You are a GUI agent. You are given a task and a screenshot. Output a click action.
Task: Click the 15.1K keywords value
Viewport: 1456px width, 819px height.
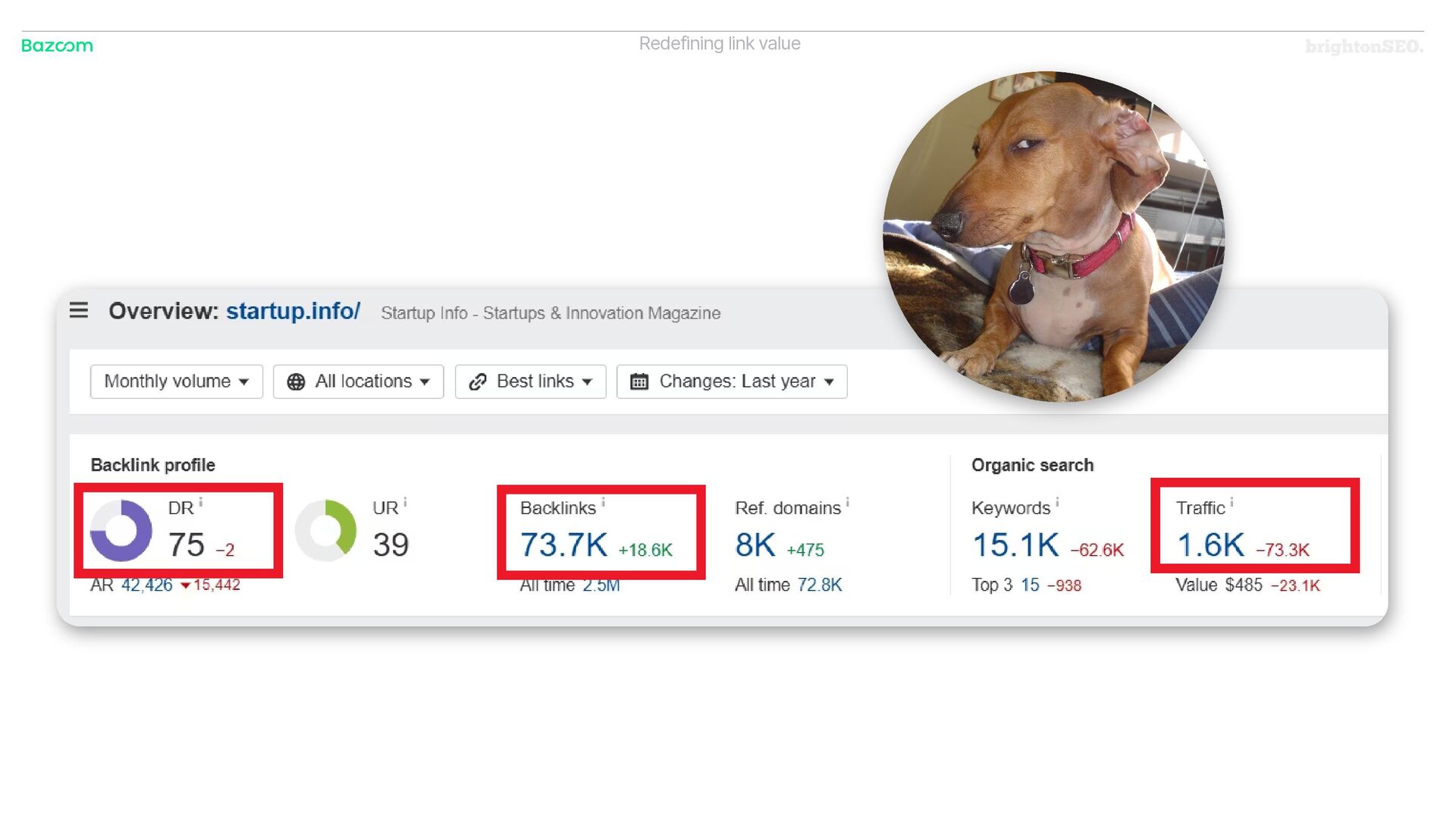tap(1015, 545)
